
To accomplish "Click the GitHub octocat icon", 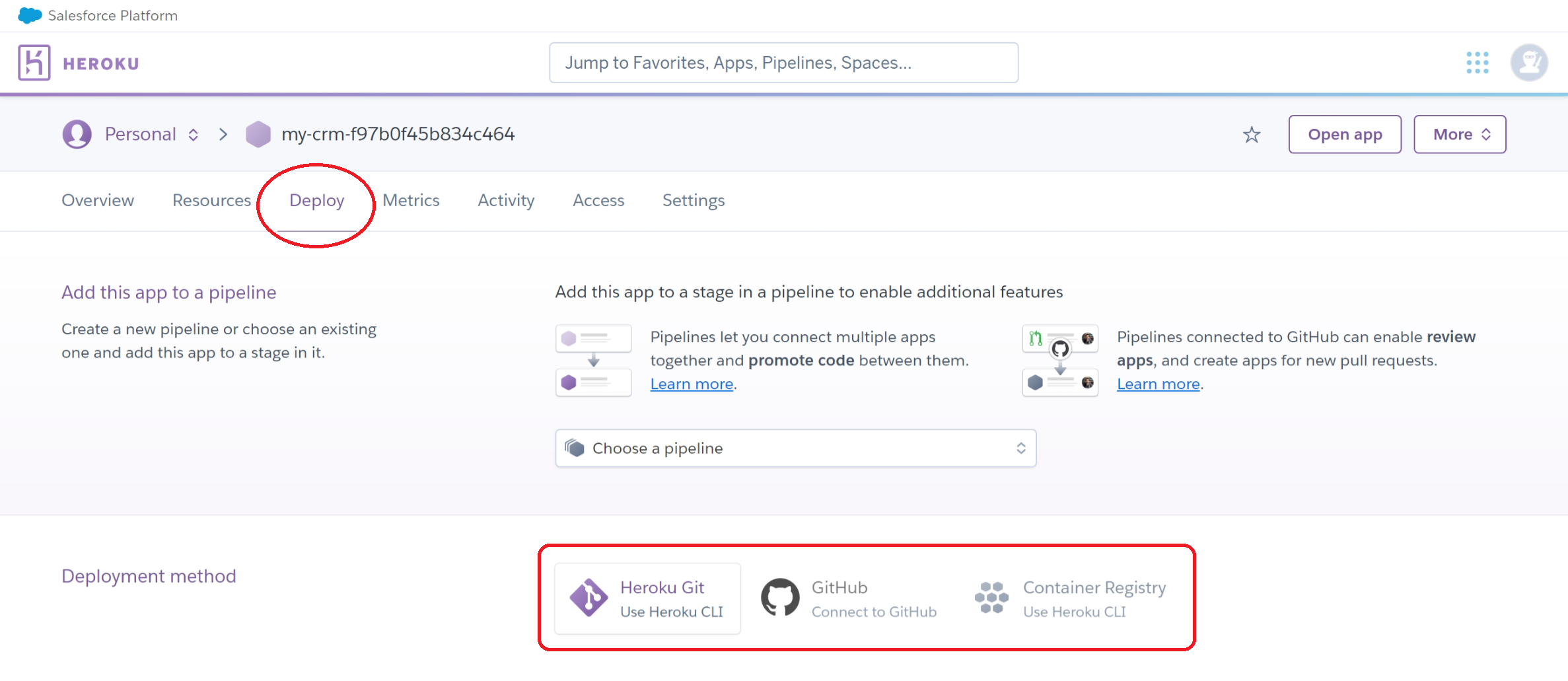I will tap(780, 598).
